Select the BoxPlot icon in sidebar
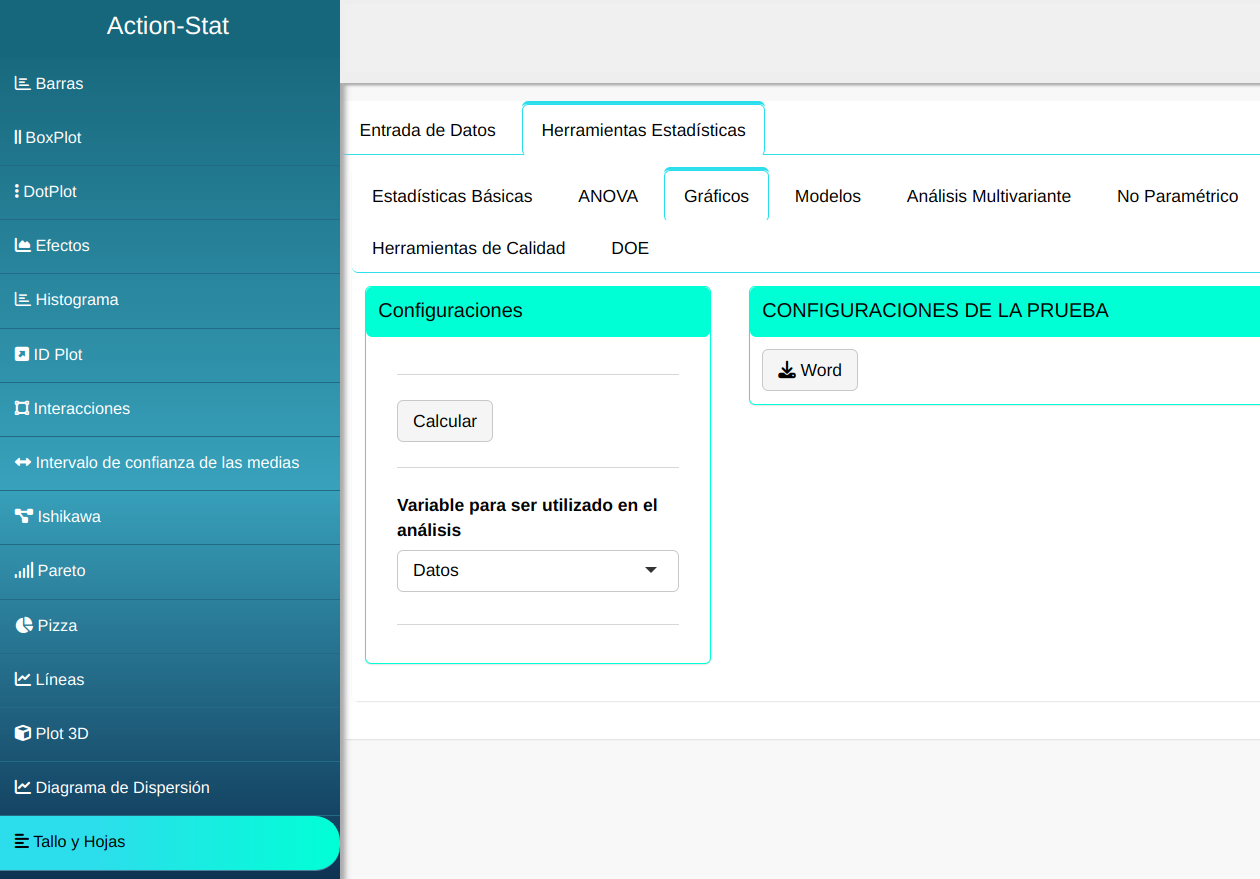 [x=18, y=138]
